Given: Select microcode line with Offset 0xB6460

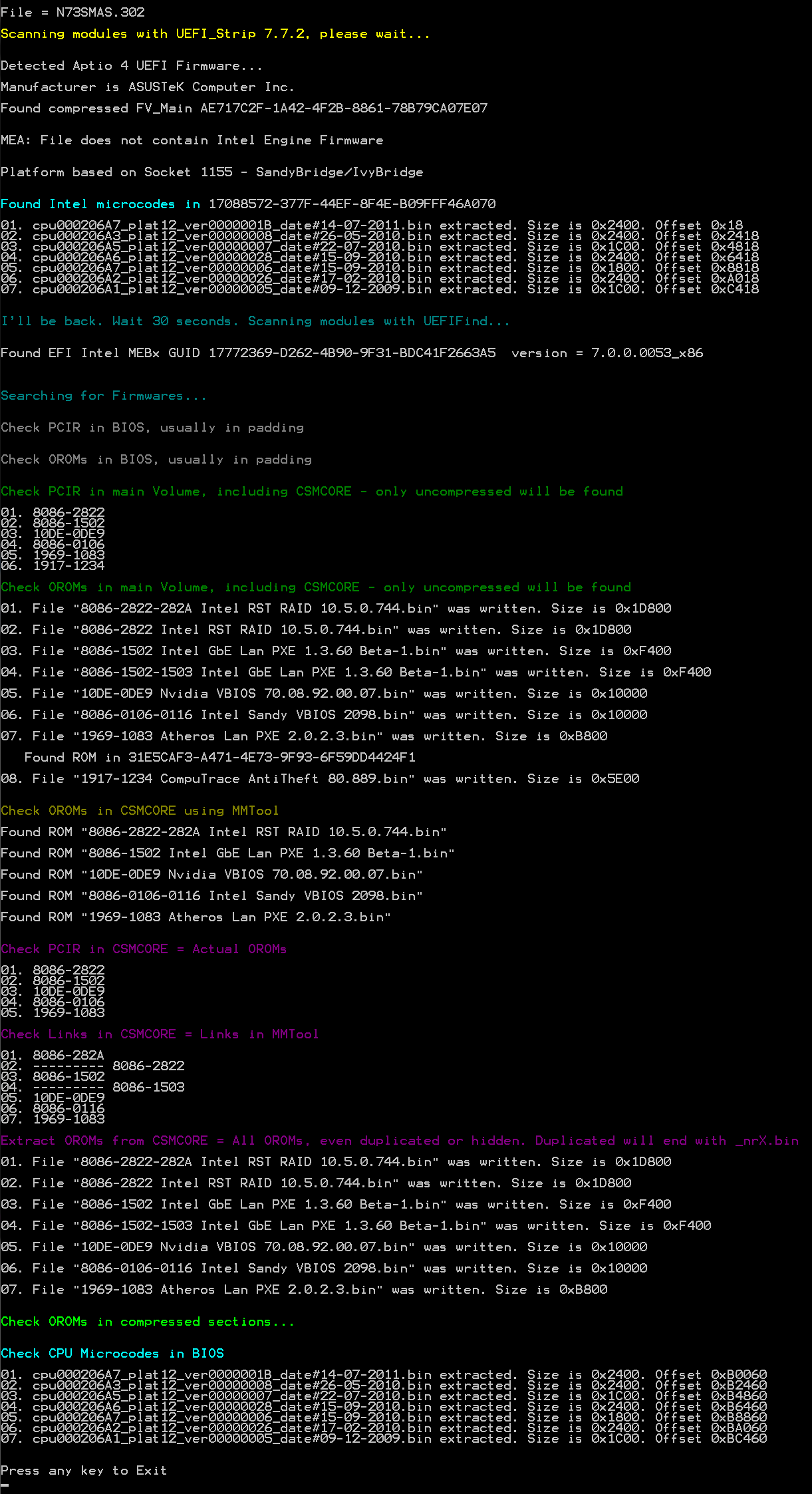Looking at the screenshot, I should [384, 1407].
